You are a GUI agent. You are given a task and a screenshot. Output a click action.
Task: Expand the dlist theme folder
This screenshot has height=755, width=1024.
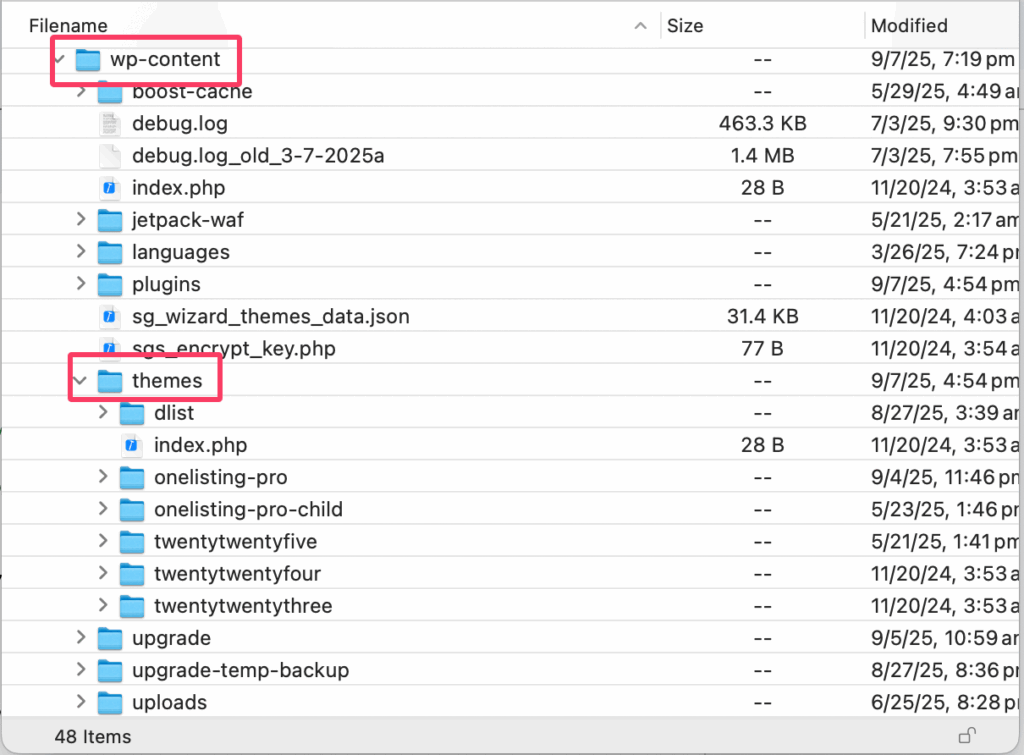click(103, 413)
